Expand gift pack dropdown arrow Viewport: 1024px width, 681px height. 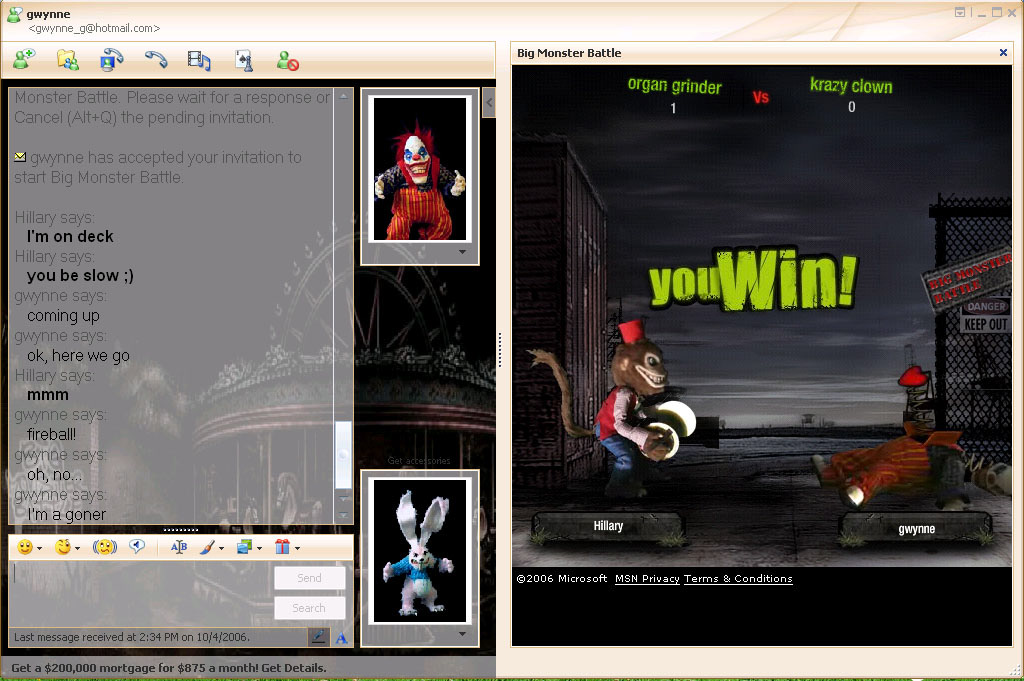click(296, 548)
